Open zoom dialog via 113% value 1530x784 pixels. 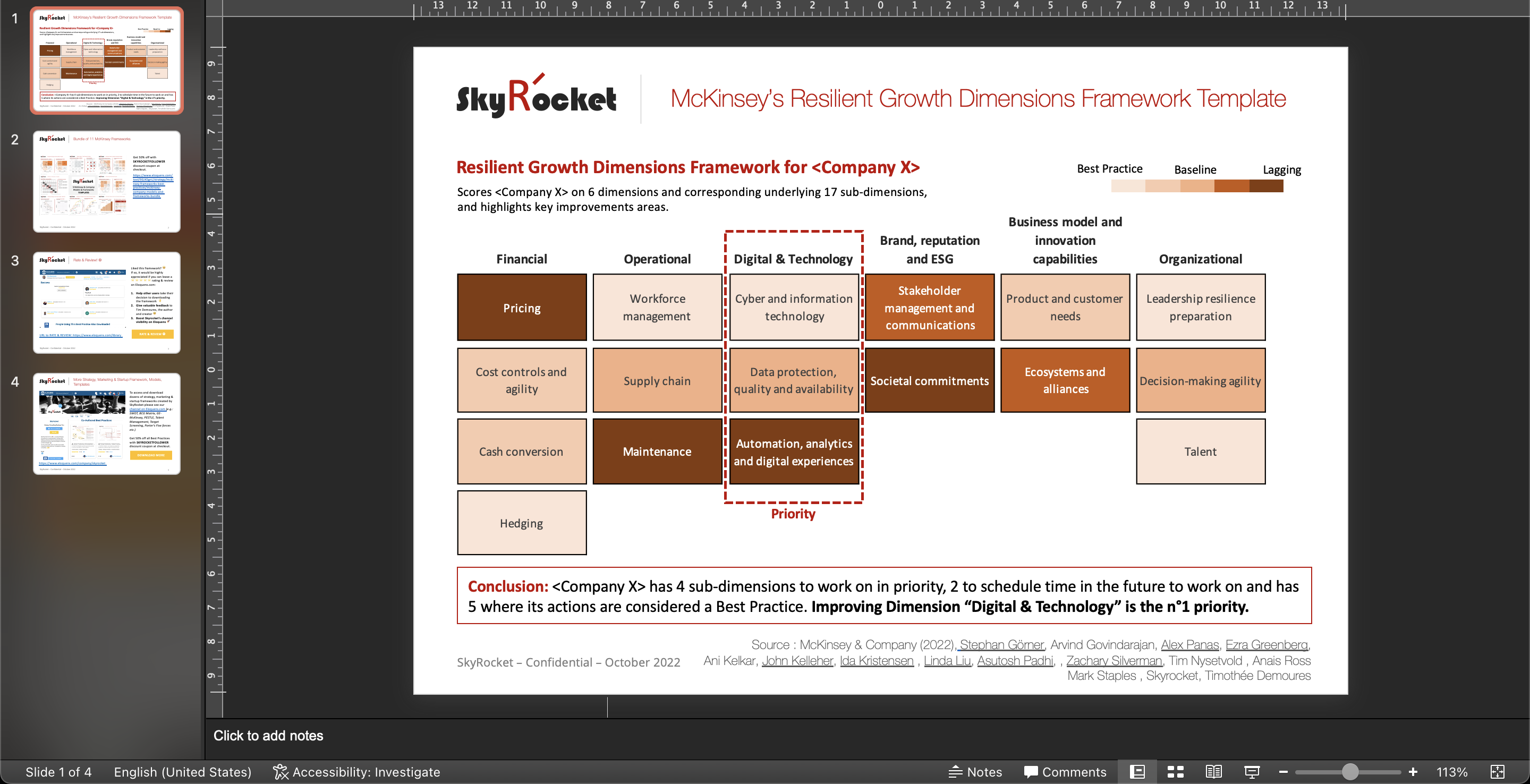pos(1451,772)
